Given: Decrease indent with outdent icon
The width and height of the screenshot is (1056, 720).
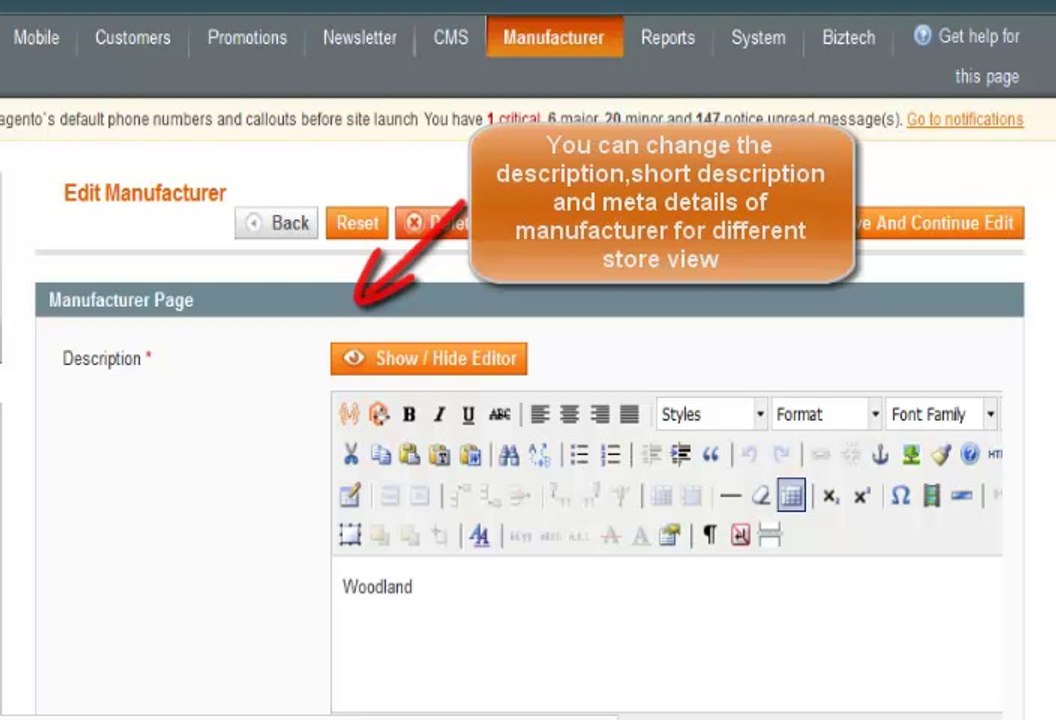Looking at the screenshot, I should 651,455.
